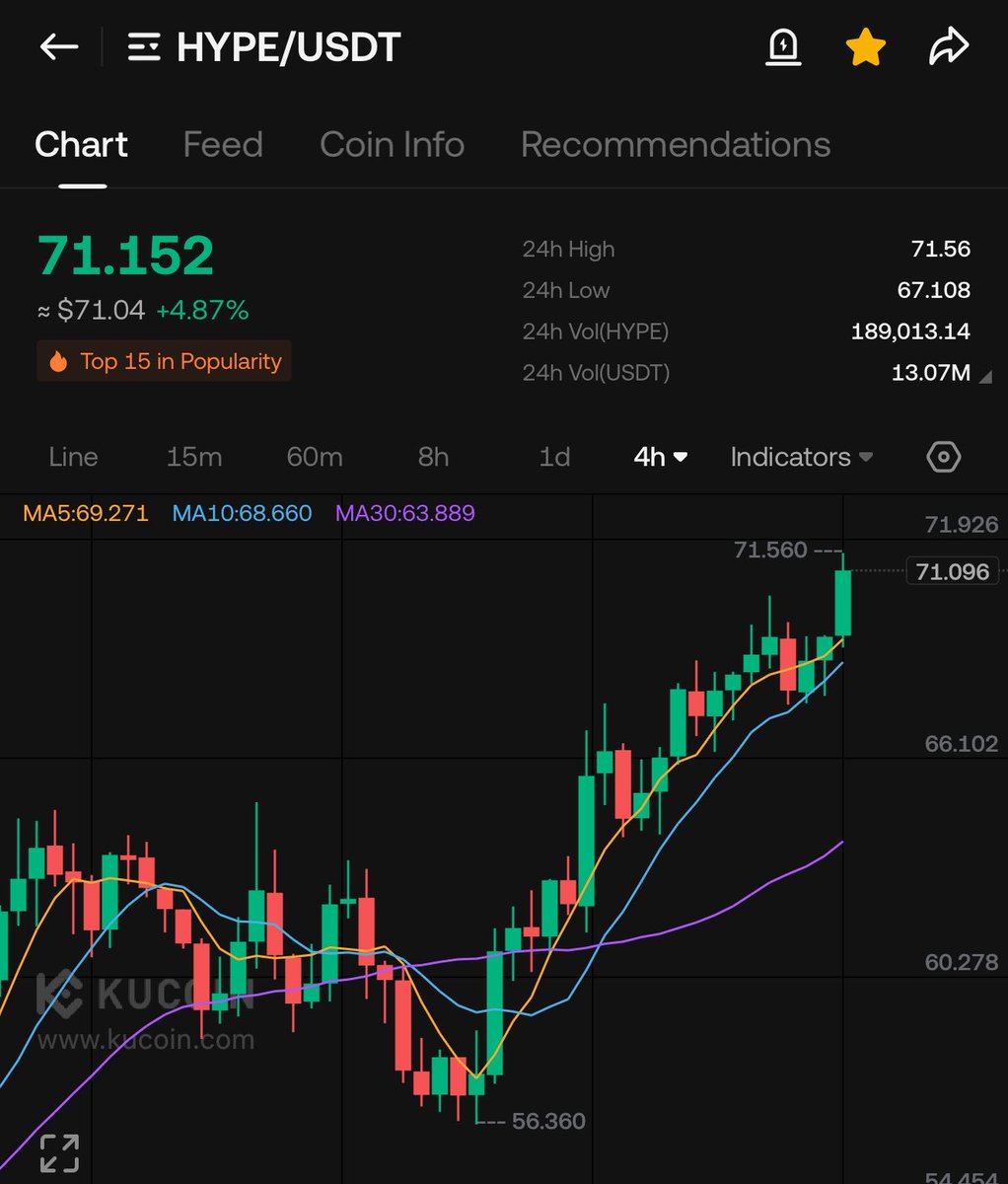Expand chart to fullscreen
The height and width of the screenshot is (1184, 1008).
point(59,1152)
